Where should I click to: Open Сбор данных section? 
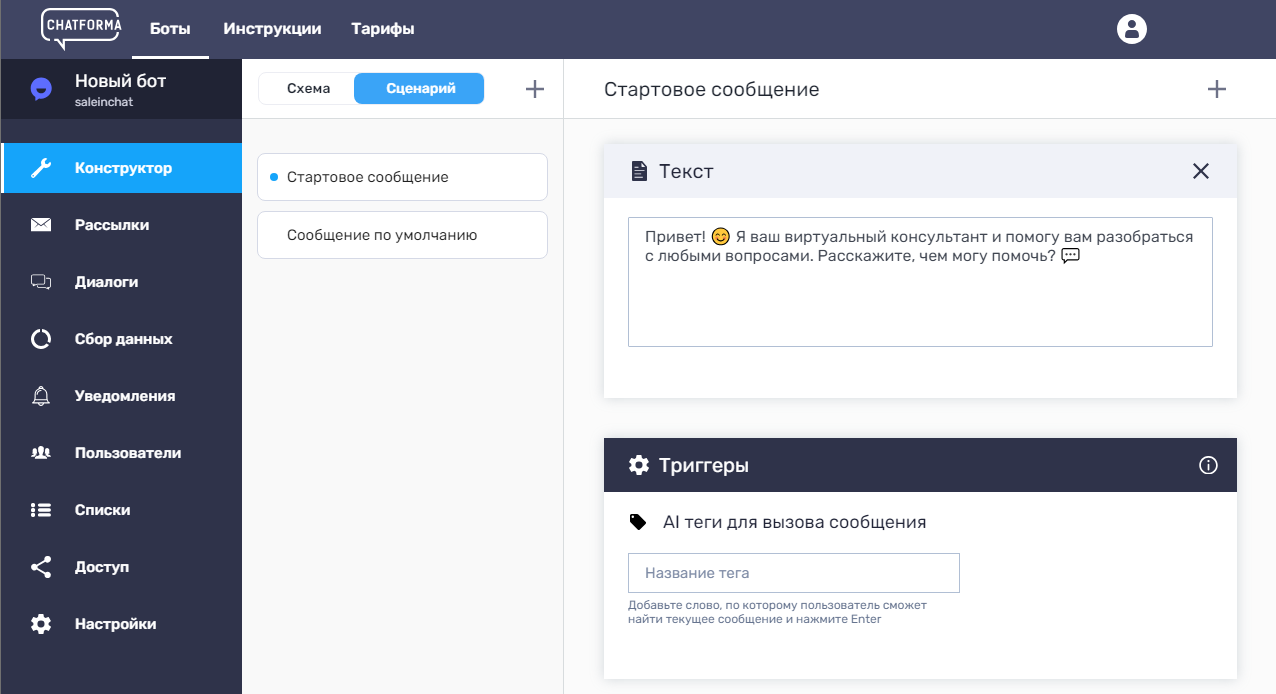[123, 339]
